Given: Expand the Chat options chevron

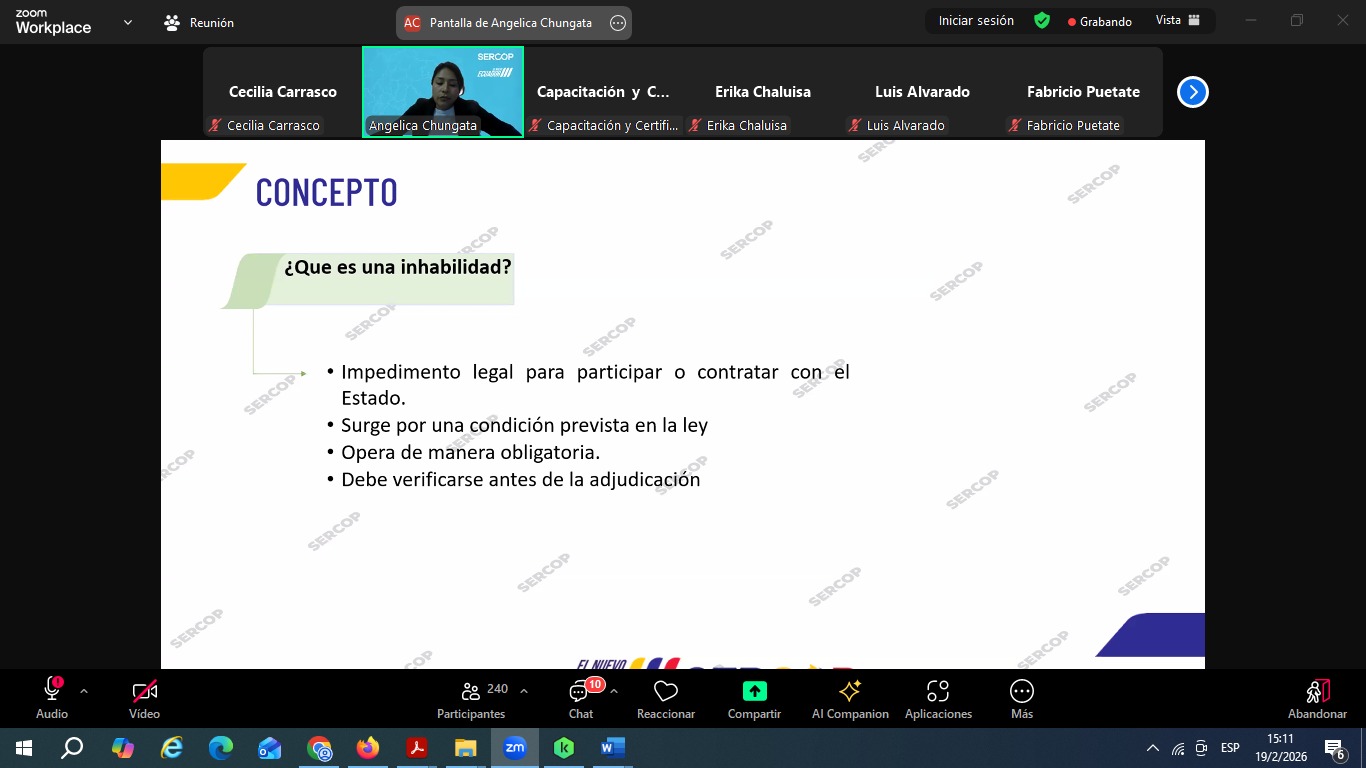Looking at the screenshot, I should [x=614, y=691].
